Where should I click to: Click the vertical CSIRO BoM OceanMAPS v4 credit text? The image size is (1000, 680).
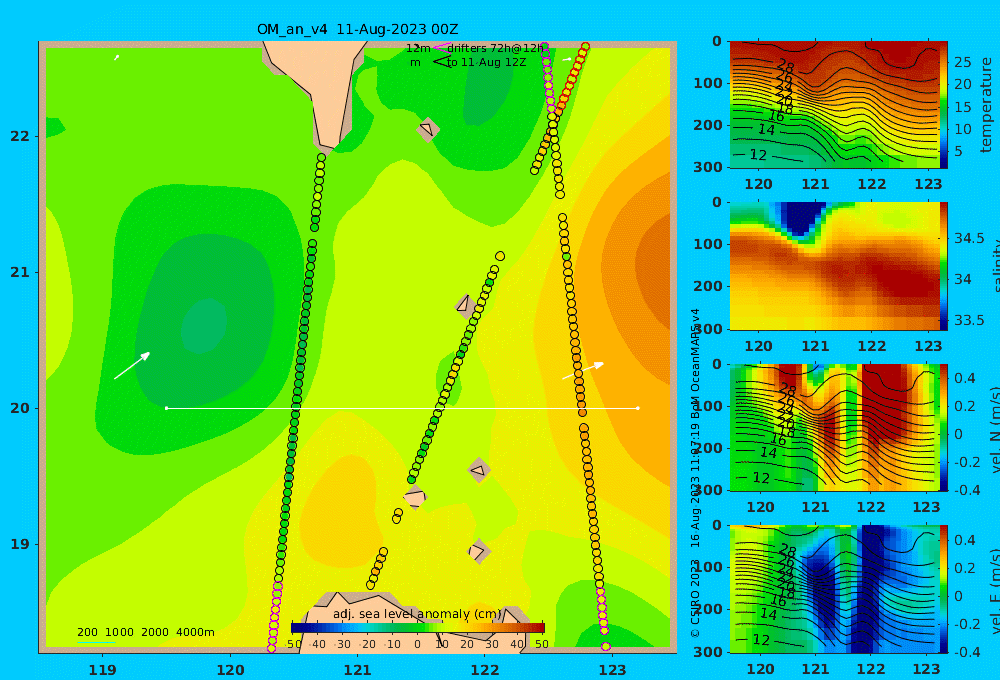(x=696, y=473)
